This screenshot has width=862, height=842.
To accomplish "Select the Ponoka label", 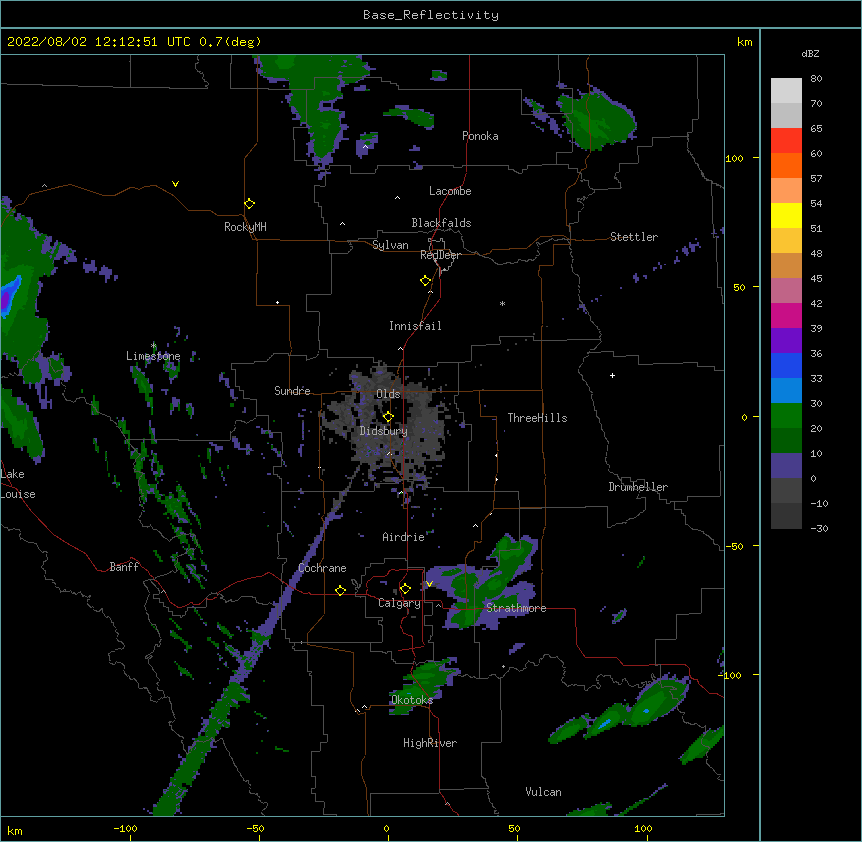I will click(480, 136).
